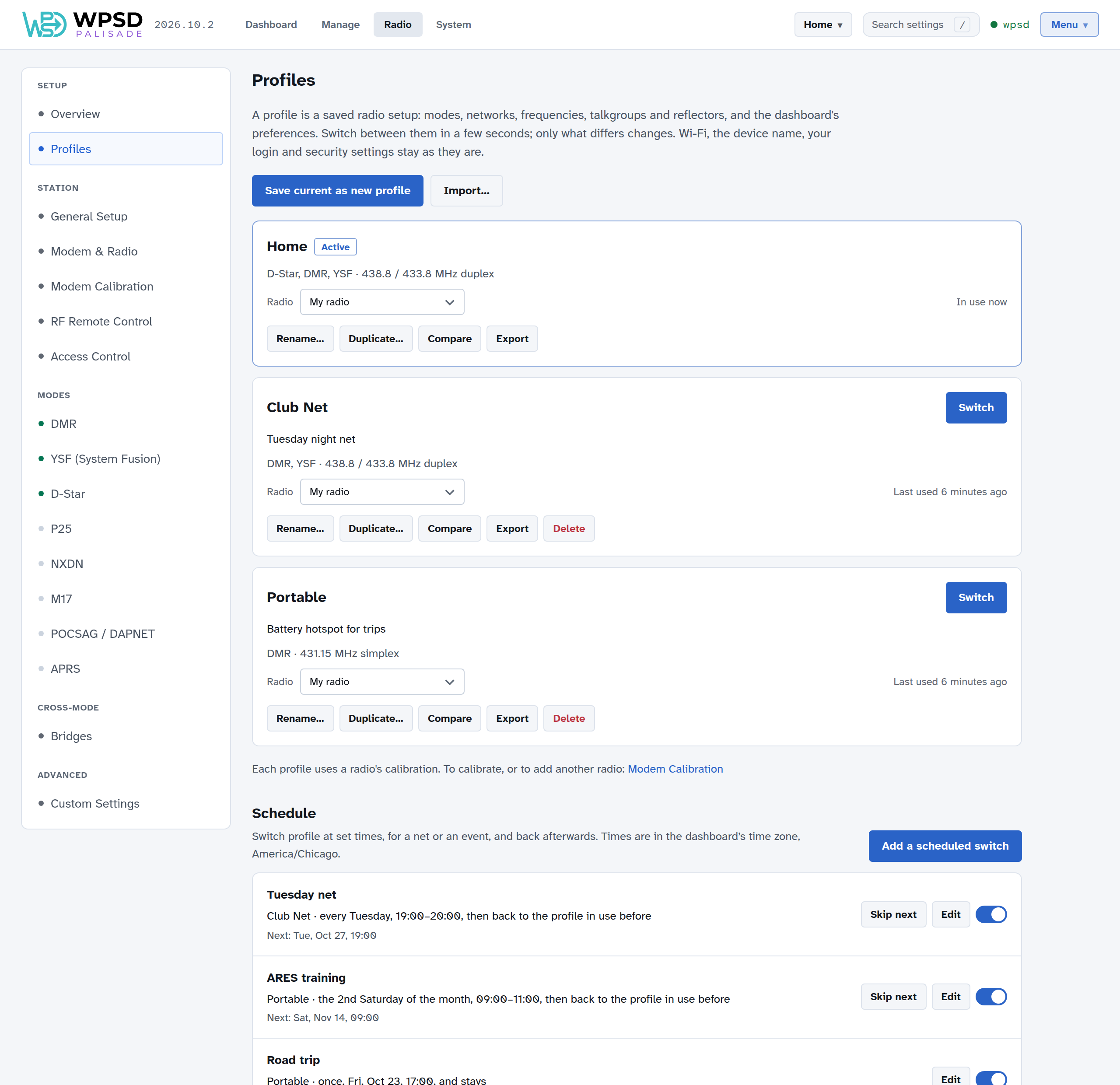Open the Manage tab
Screen dimensions: 1120x1085
point(340,24)
